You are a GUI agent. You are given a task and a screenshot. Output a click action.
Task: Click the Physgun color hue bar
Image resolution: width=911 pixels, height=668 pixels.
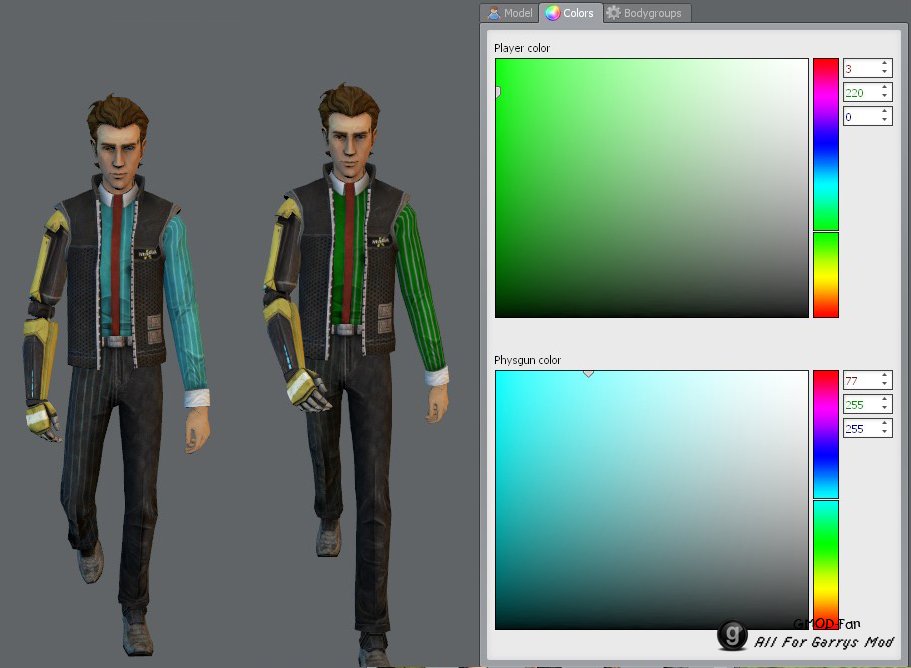[x=826, y=500]
